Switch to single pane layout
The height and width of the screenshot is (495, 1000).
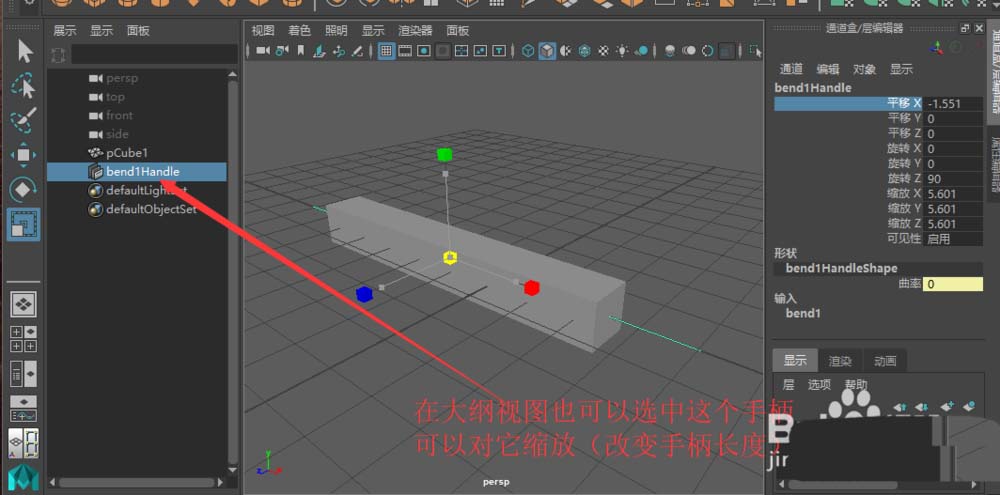pos(24,304)
